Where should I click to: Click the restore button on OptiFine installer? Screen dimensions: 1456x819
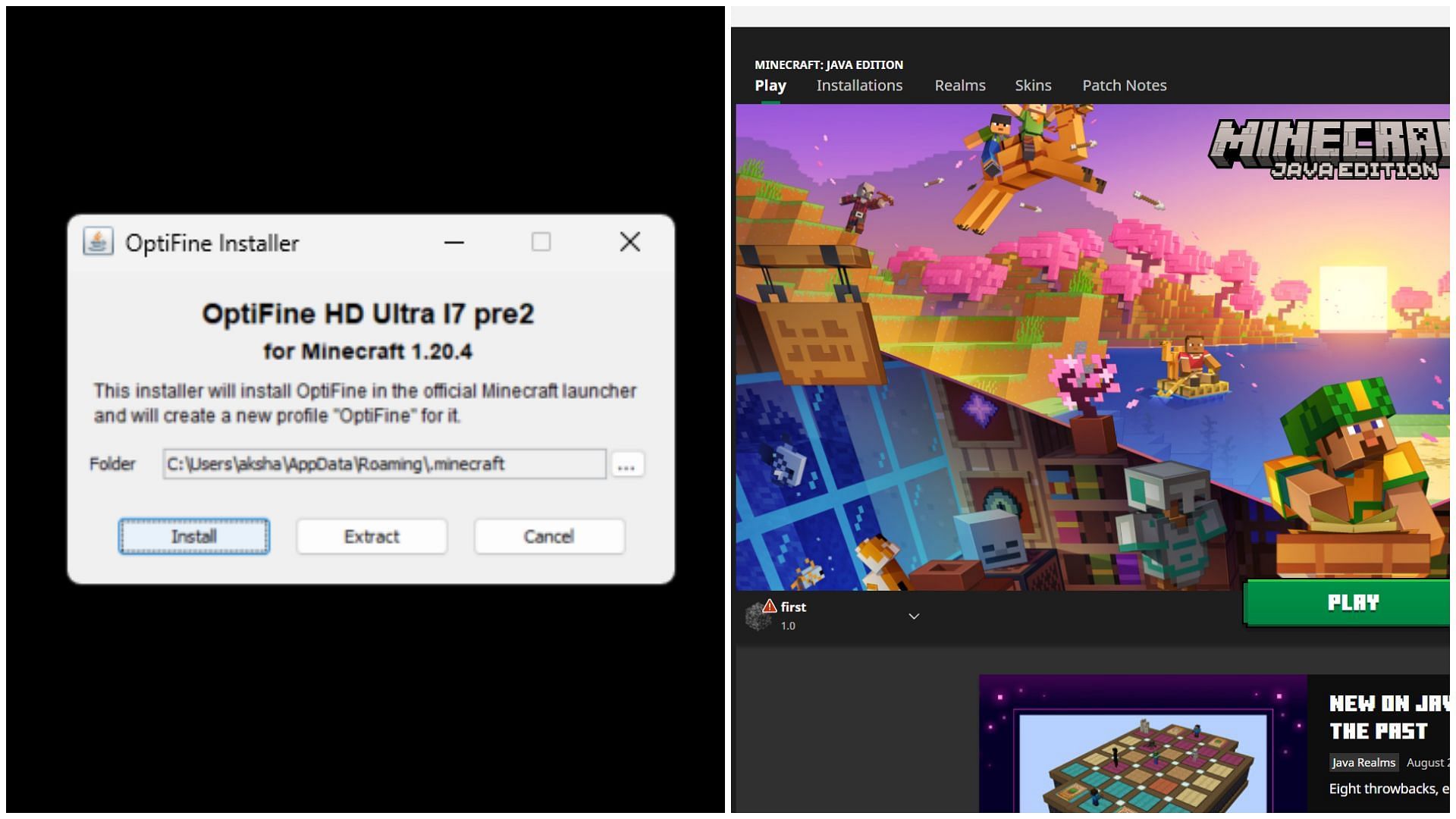pos(540,241)
